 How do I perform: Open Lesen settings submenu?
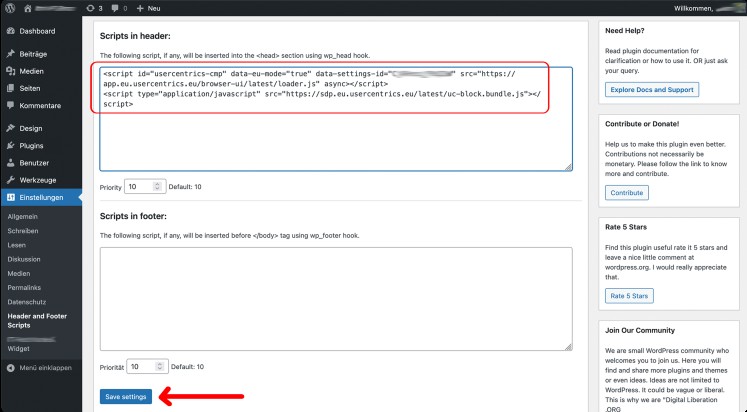(17, 245)
